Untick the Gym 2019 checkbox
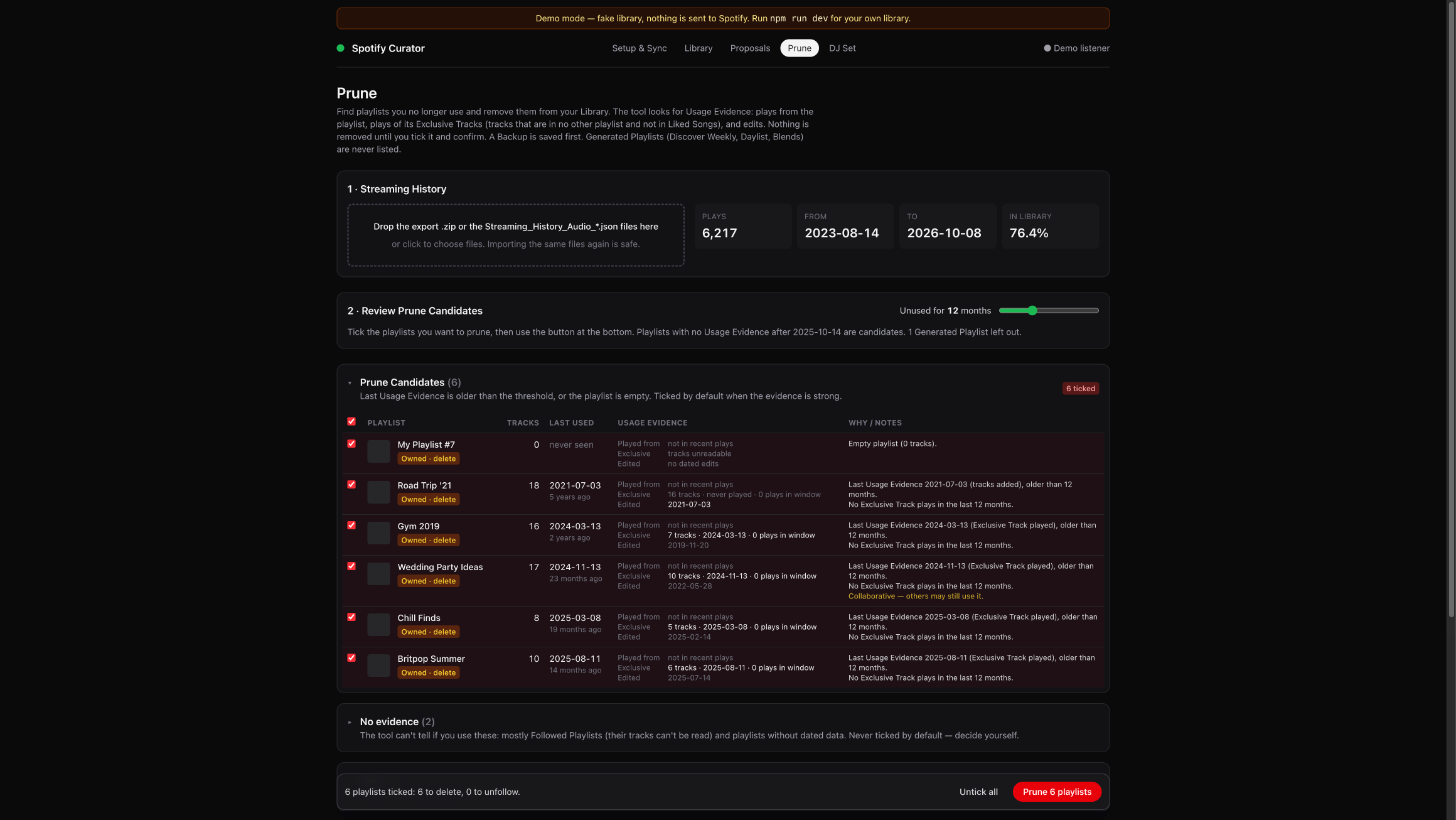Screen dimensions: 1456x820 pyautogui.click(x=351, y=526)
